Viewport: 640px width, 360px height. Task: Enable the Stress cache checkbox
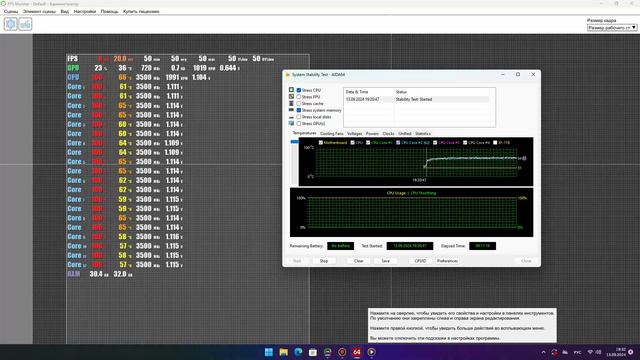click(299, 103)
